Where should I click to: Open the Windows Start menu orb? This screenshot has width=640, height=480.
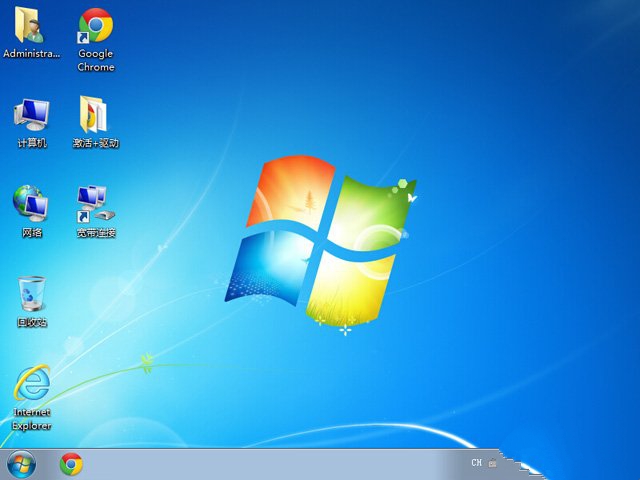[20, 463]
